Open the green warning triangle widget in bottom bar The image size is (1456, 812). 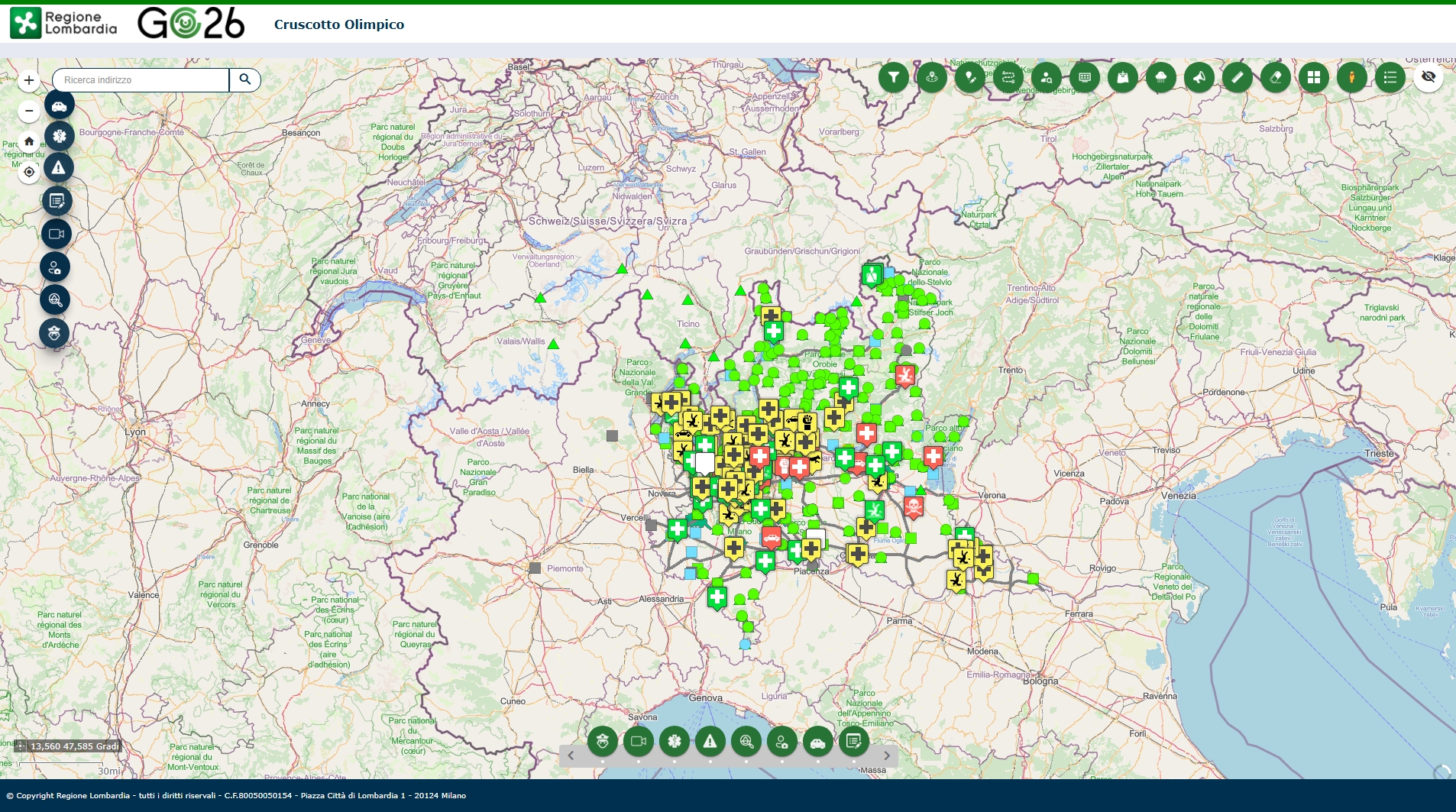click(710, 741)
